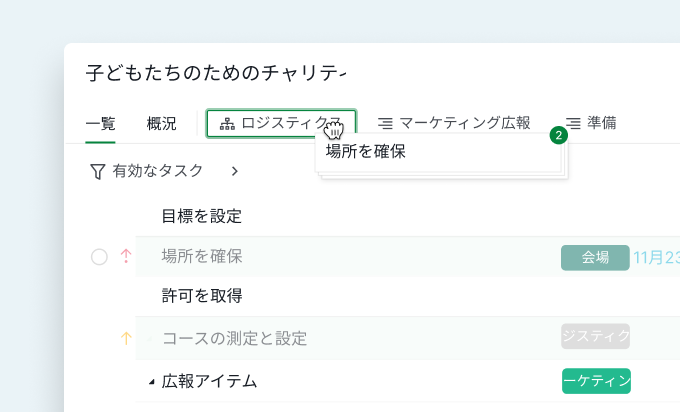Open the 許可を取得 task
The height and width of the screenshot is (412, 680).
click(201, 296)
